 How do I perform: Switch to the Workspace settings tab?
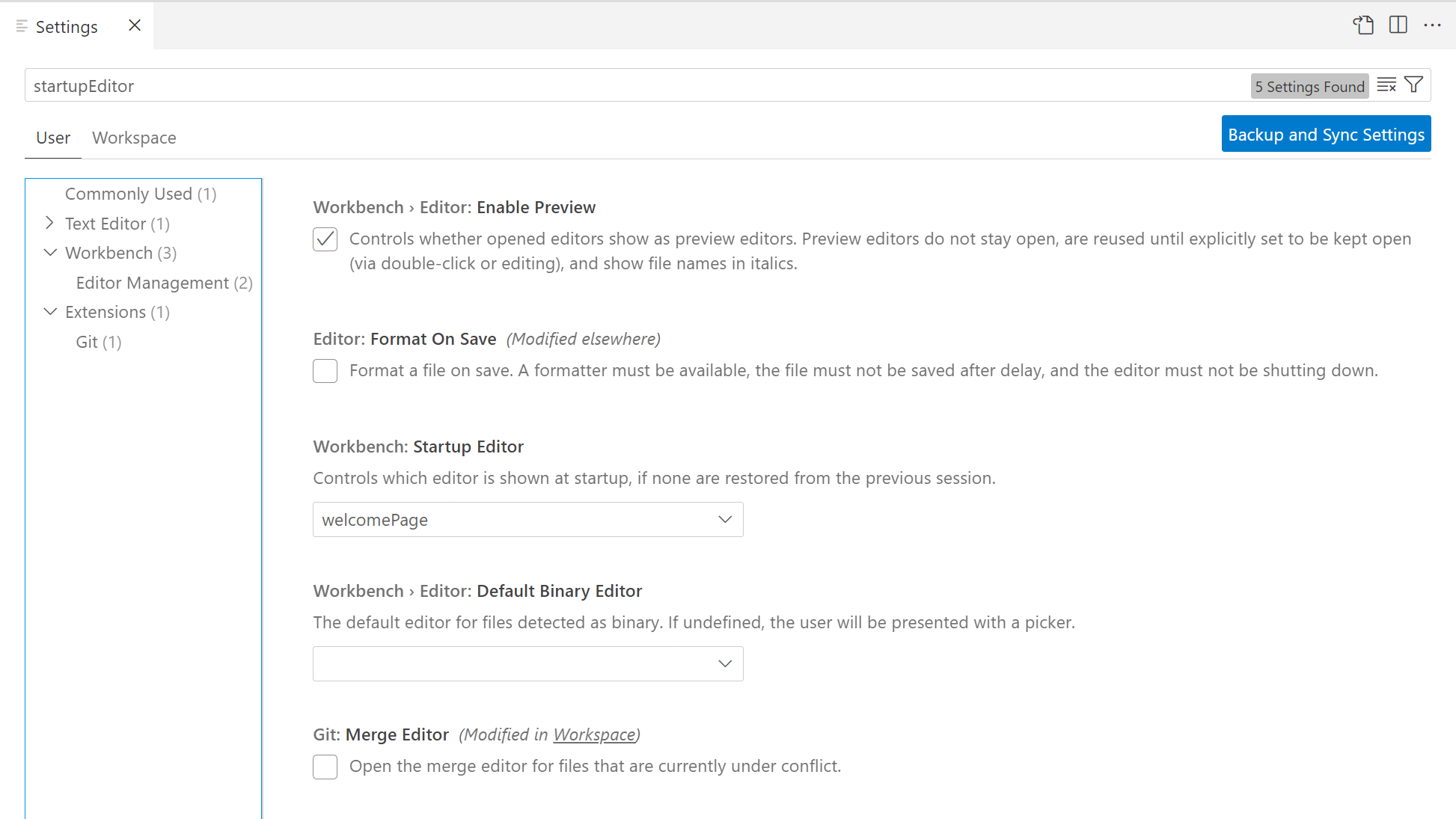point(134,138)
